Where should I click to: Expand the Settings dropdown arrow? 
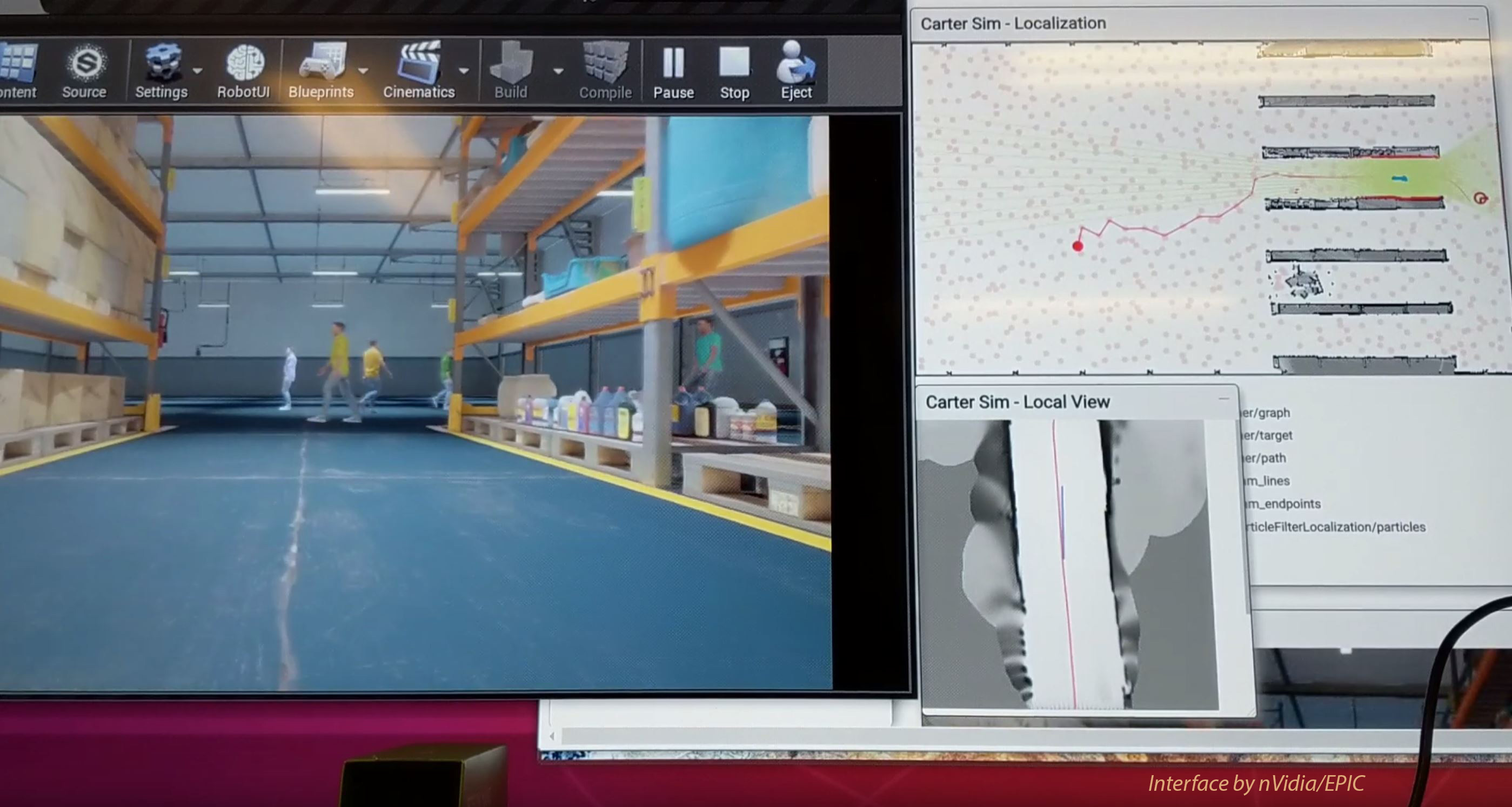(x=198, y=71)
